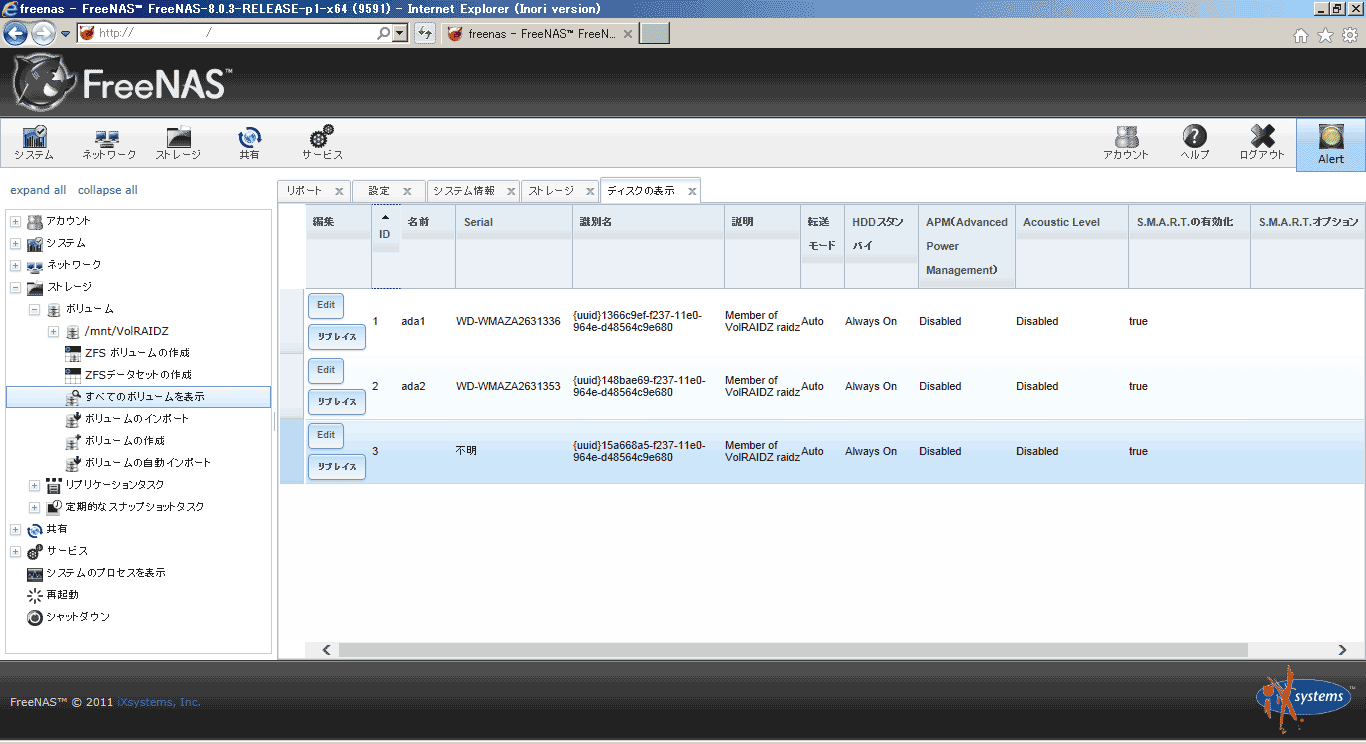Click the FreeNAS logo
Viewport: 1366px width, 744px height.
coord(121,83)
